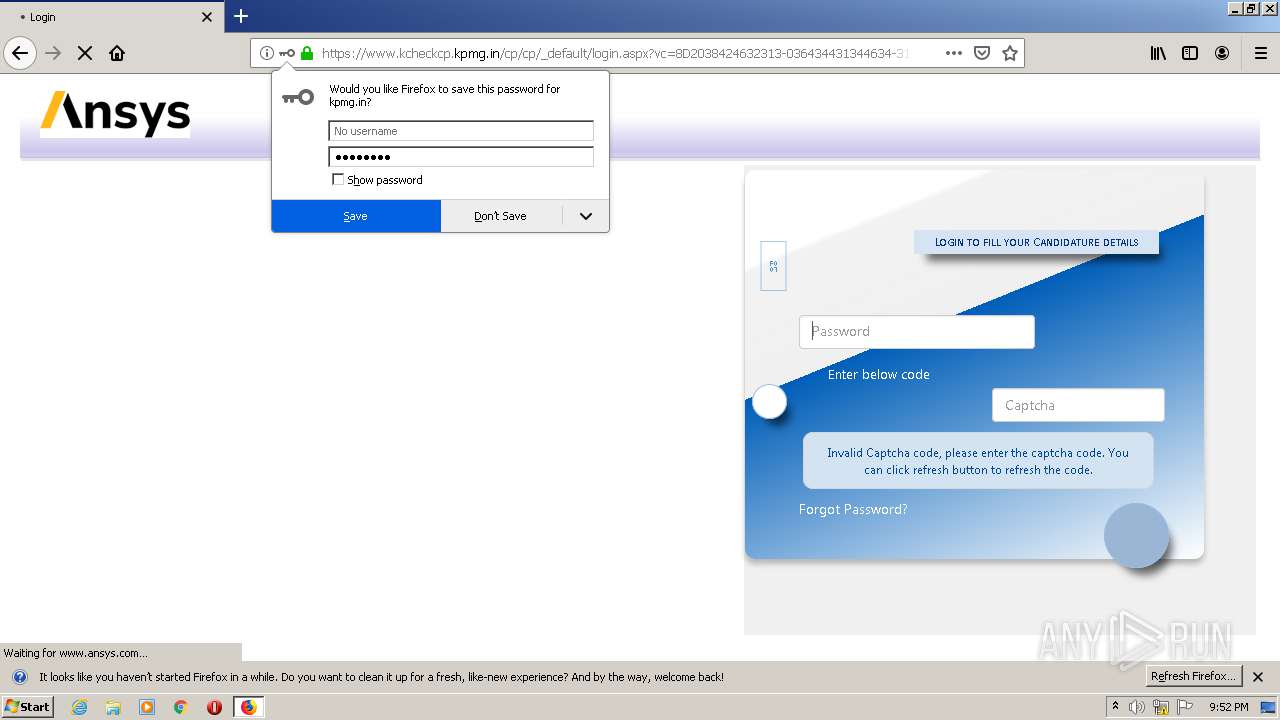Focus the Password field on login card
Viewport: 1280px width, 720px height.
point(917,332)
